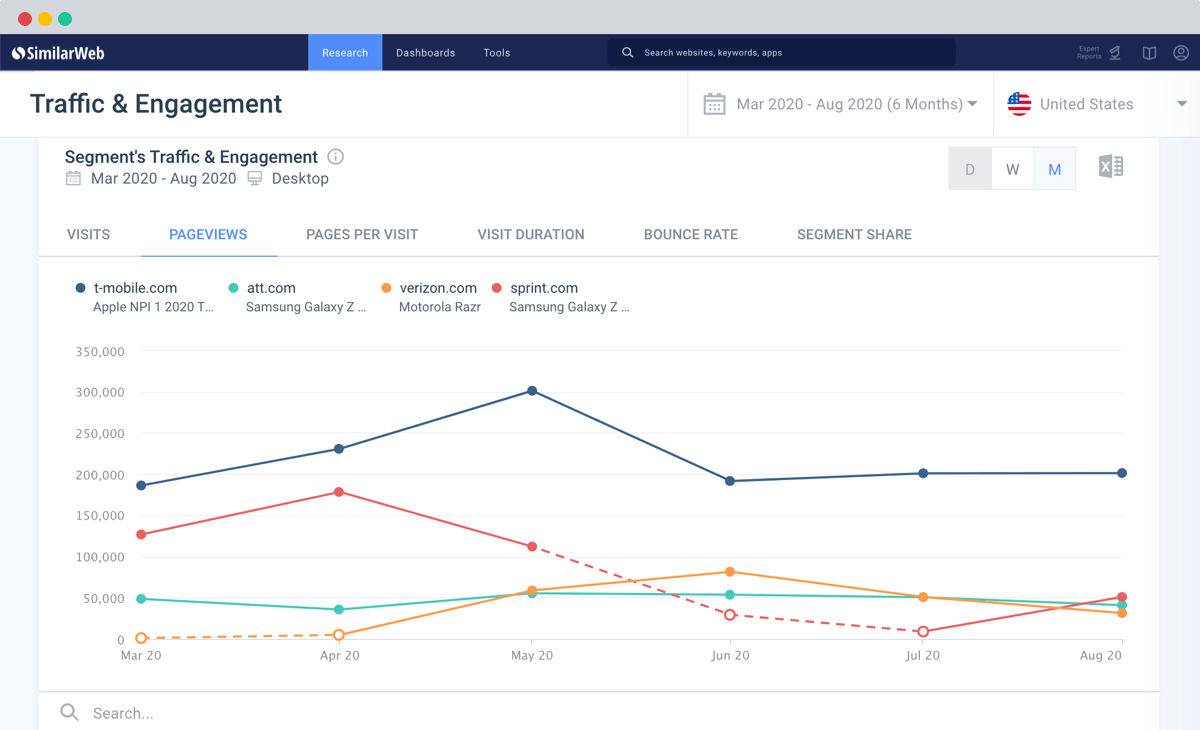Click t-mobile.com Jun 20 data point

(x=730, y=481)
